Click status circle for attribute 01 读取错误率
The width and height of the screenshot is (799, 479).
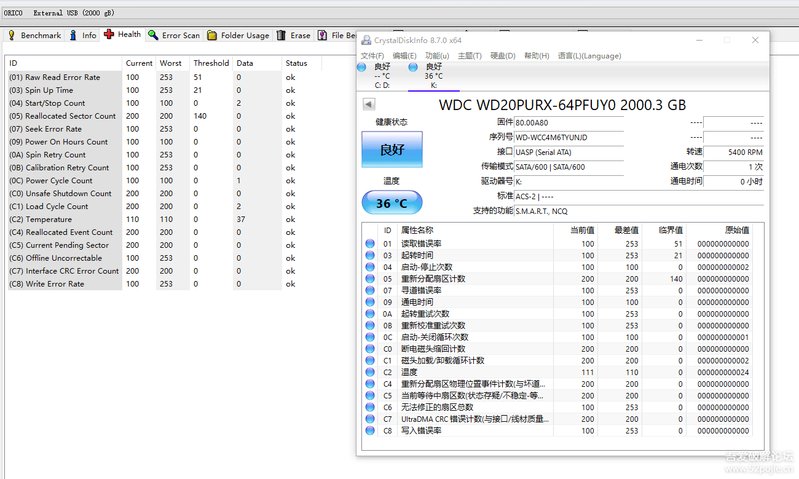(370, 244)
